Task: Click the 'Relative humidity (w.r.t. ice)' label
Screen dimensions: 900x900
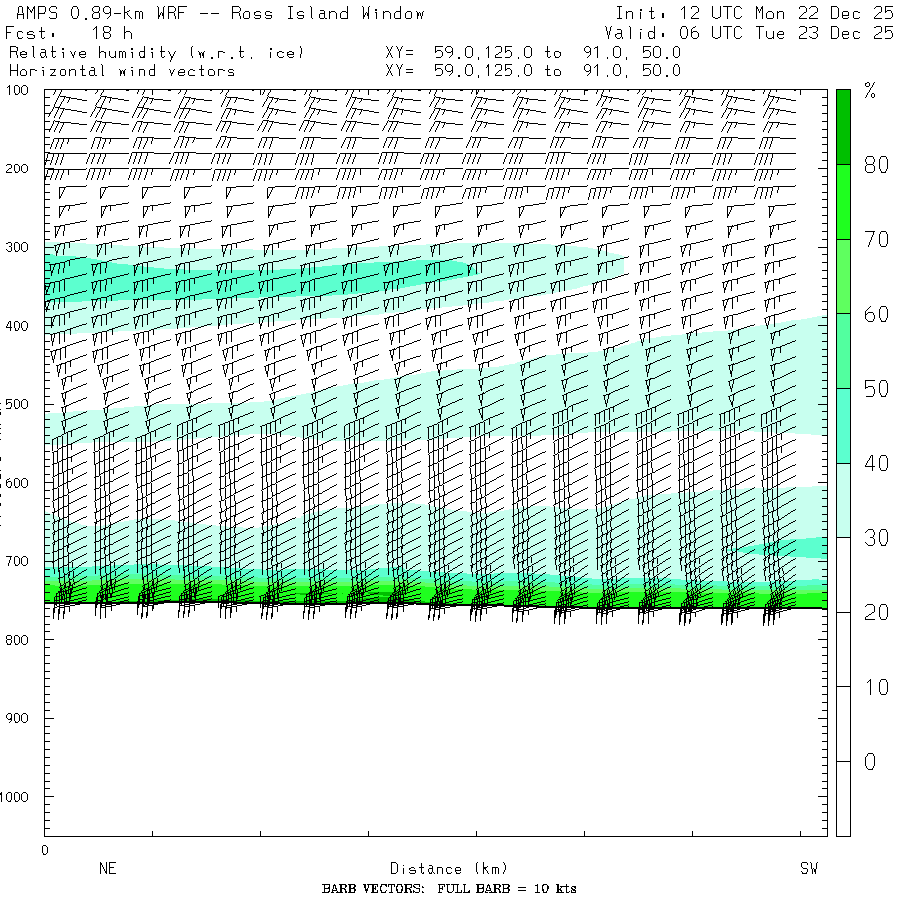Action: point(156,53)
